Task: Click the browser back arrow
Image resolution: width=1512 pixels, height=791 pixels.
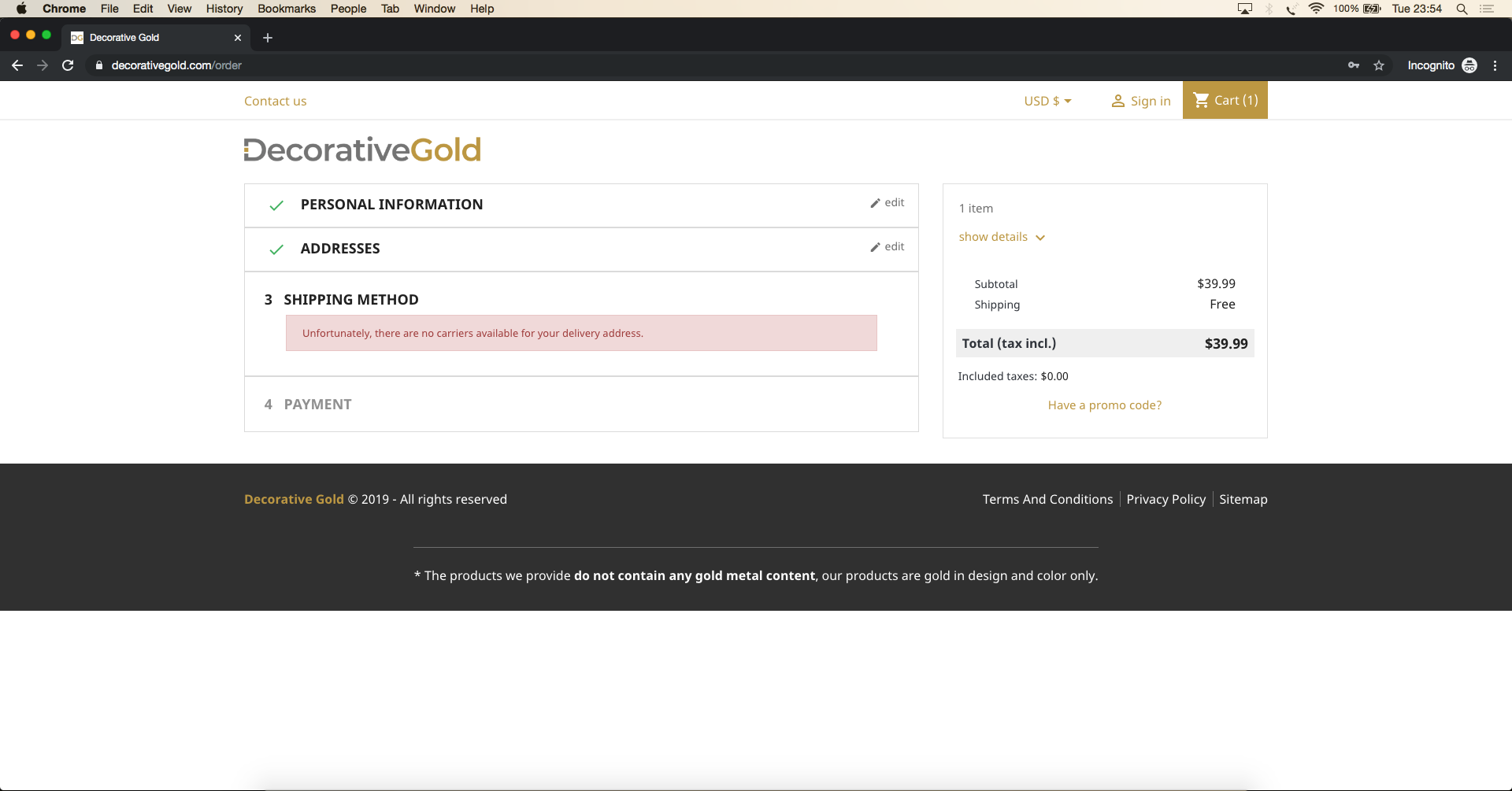Action: (17, 65)
